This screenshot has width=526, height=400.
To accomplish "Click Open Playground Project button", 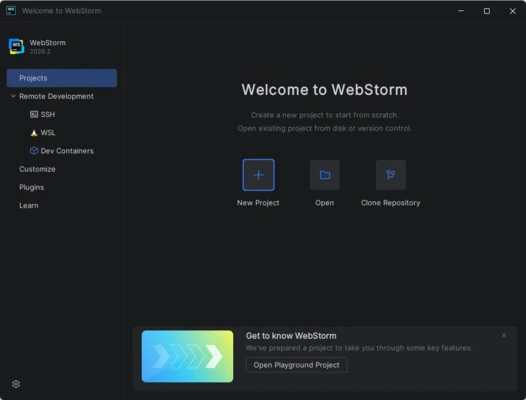I will pyautogui.click(x=297, y=365).
